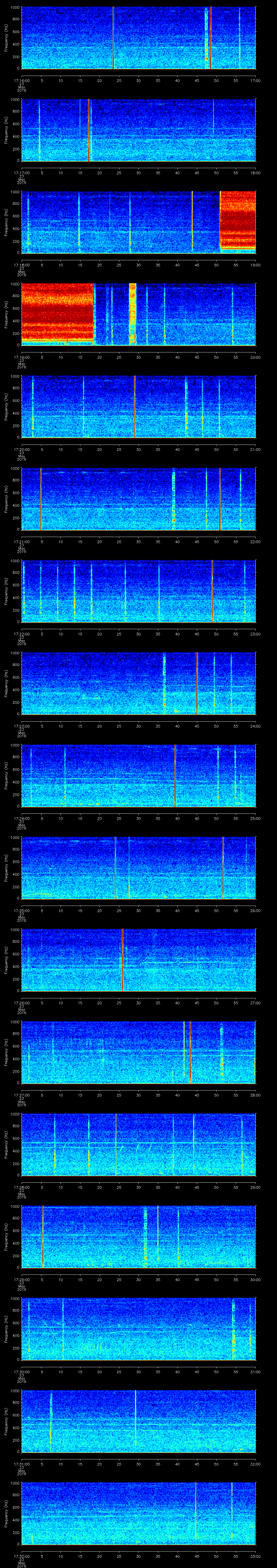Click the 17:18:00 start time label
Screen dimensions: 277x1568
(x=21, y=265)
